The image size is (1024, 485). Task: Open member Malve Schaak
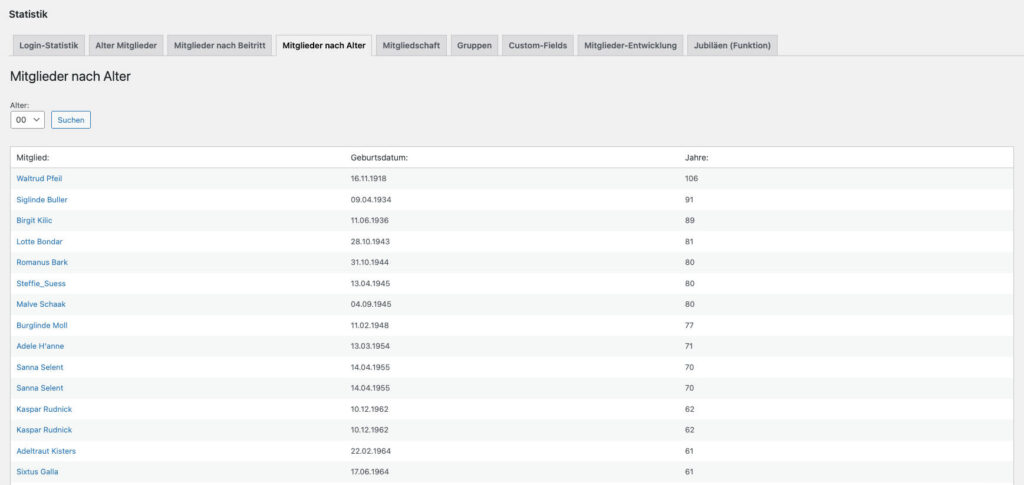pyautogui.click(x=41, y=304)
